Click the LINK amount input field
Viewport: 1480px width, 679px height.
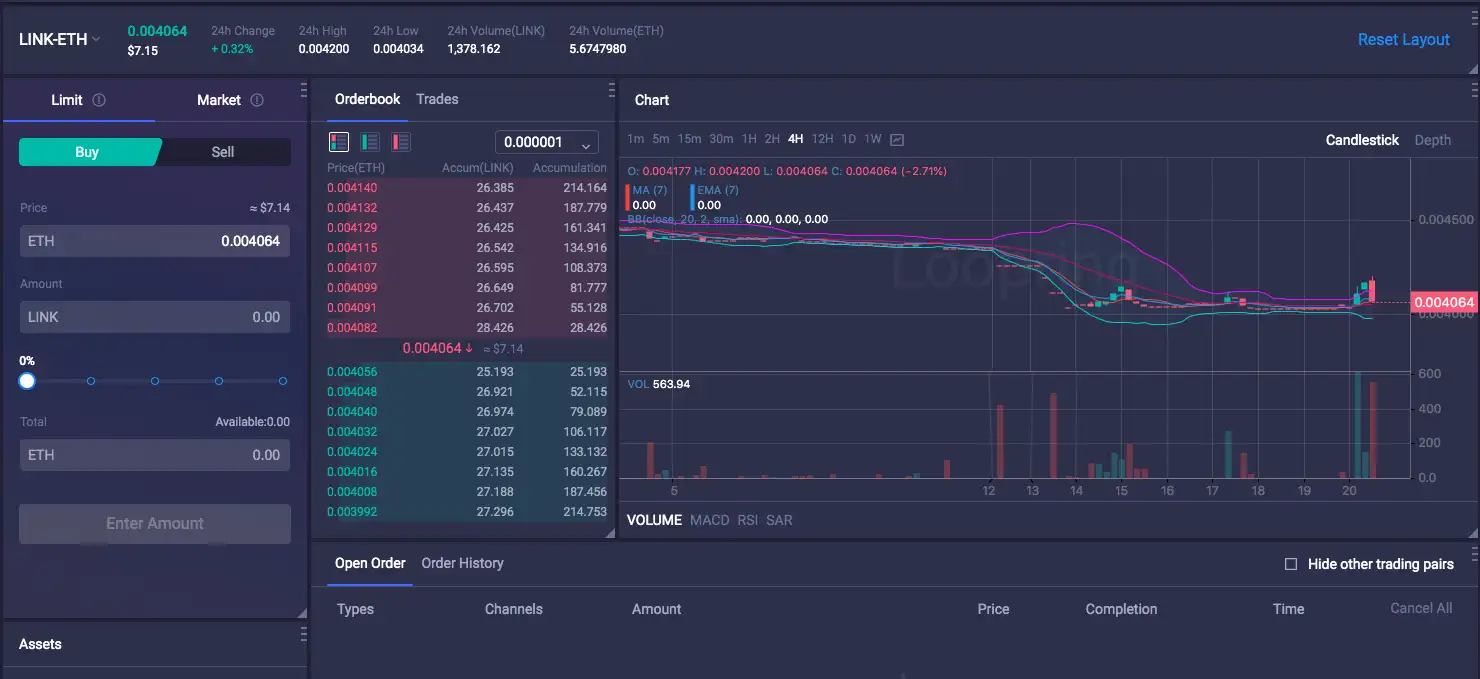[x=155, y=317]
